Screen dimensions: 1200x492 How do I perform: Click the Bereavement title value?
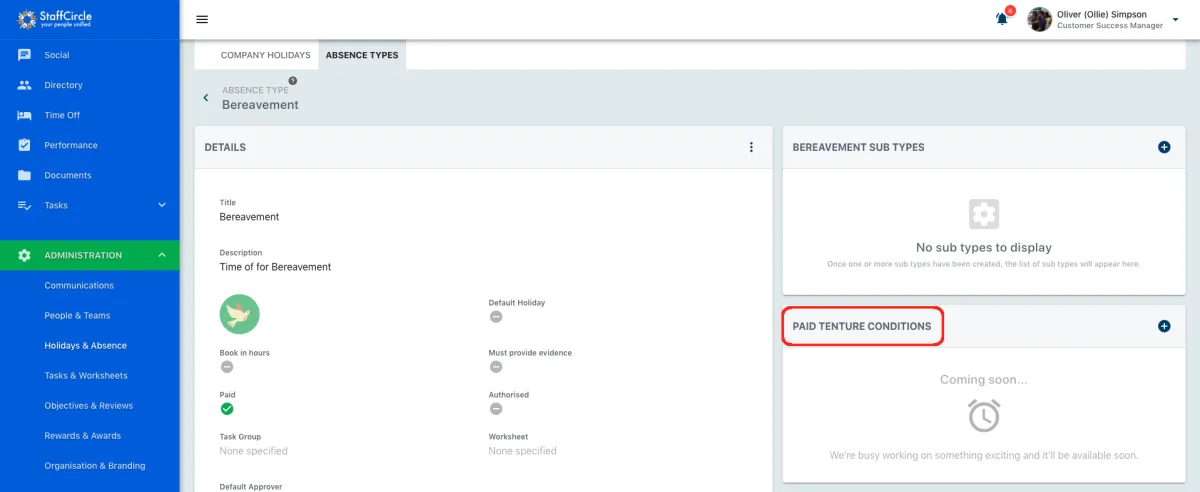click(249, 217)
